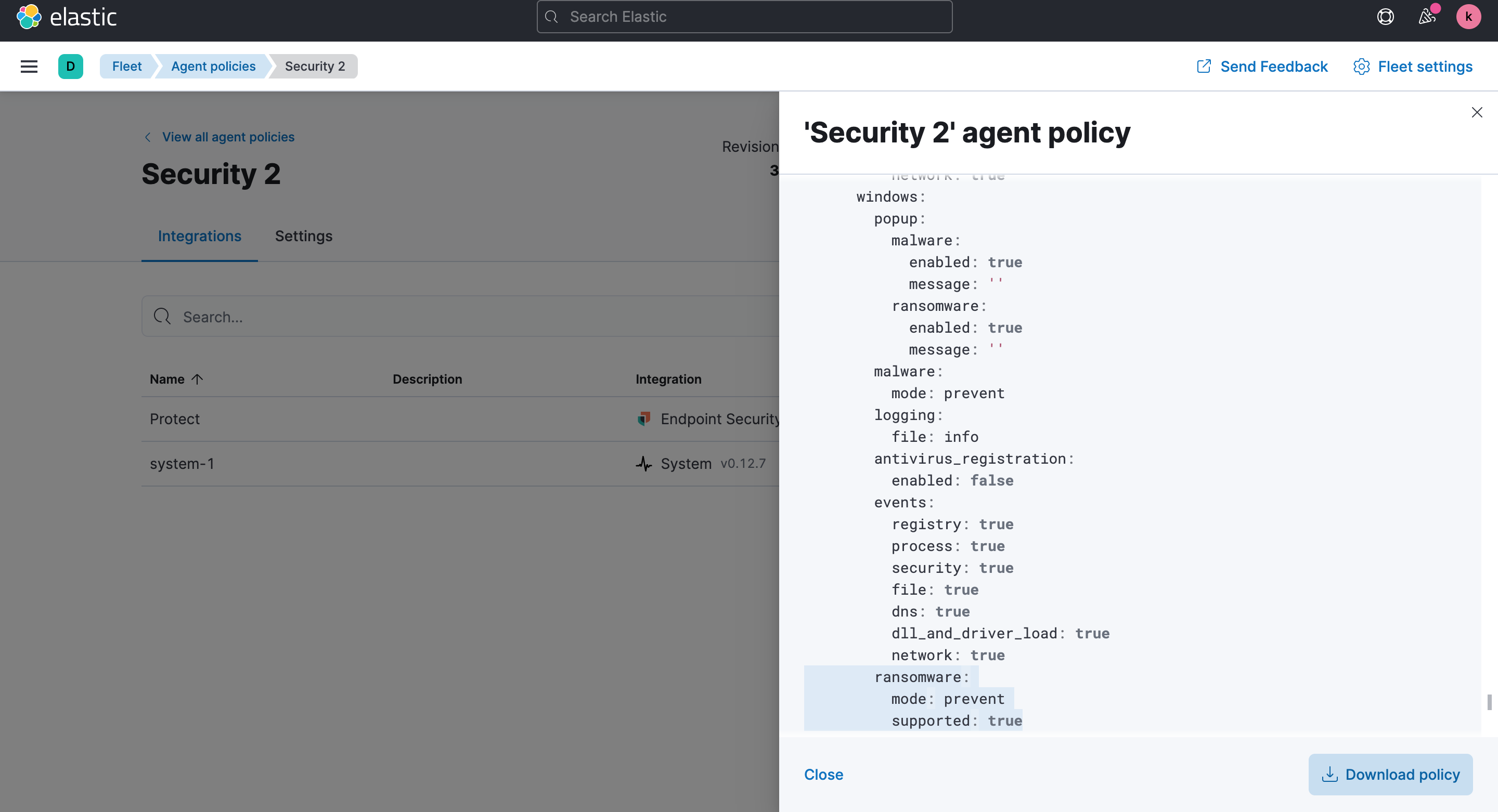Viewport: 1498px width, 812px height.
Task: Download the Security 2 policy
Action: 1390,774
